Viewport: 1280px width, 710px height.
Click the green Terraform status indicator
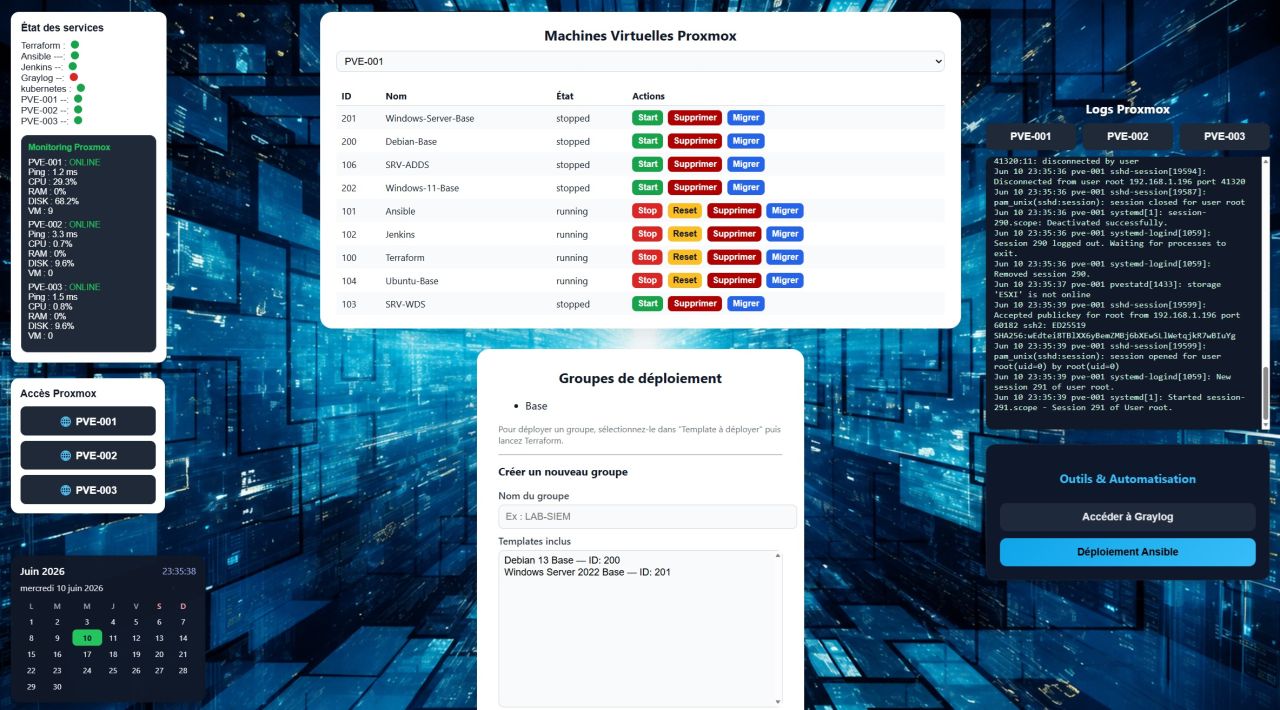tap(75, 45)
